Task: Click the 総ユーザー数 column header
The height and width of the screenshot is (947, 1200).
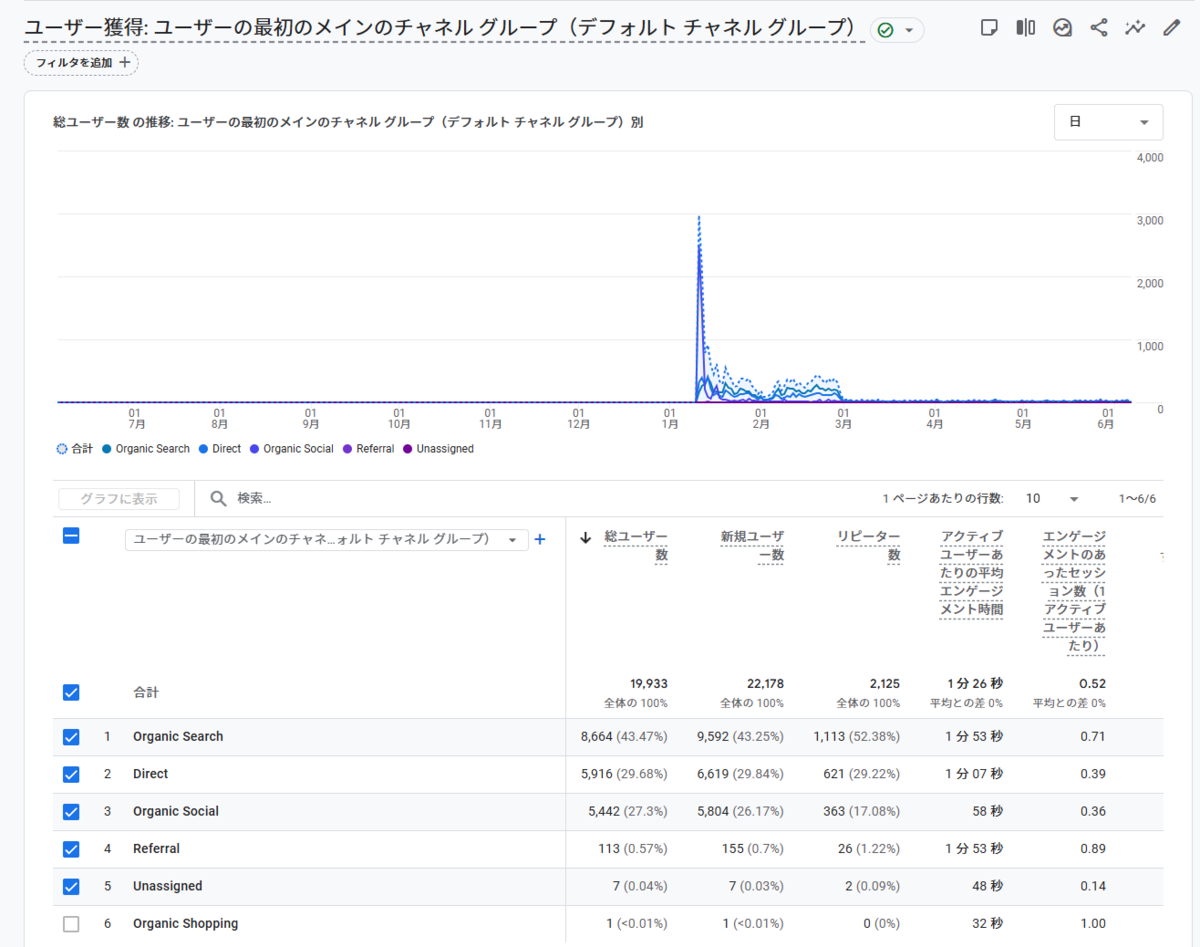Action: [636, 546]
